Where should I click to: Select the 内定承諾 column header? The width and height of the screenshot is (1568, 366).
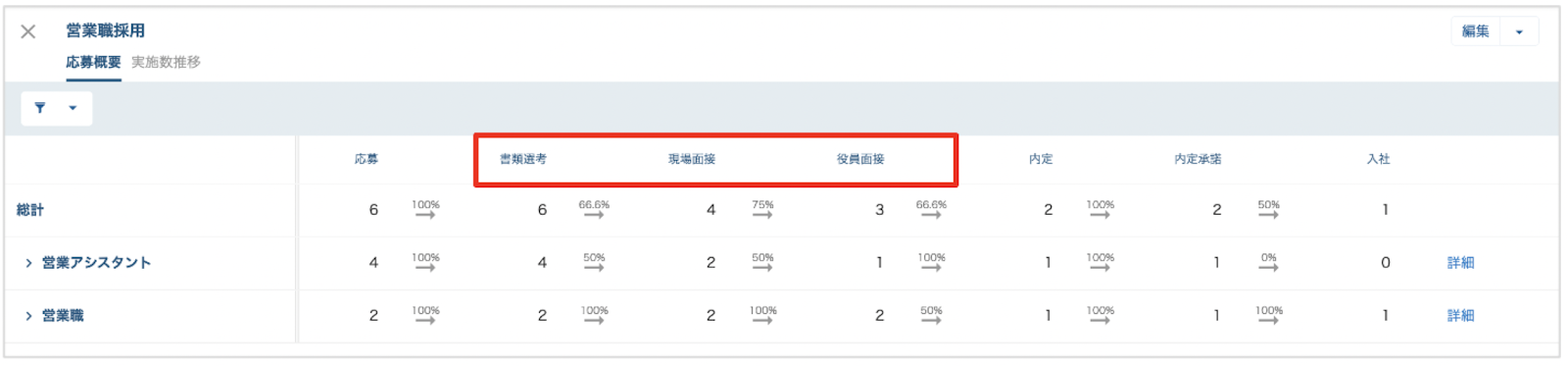pyautogui.click(x=1198, y=159)
